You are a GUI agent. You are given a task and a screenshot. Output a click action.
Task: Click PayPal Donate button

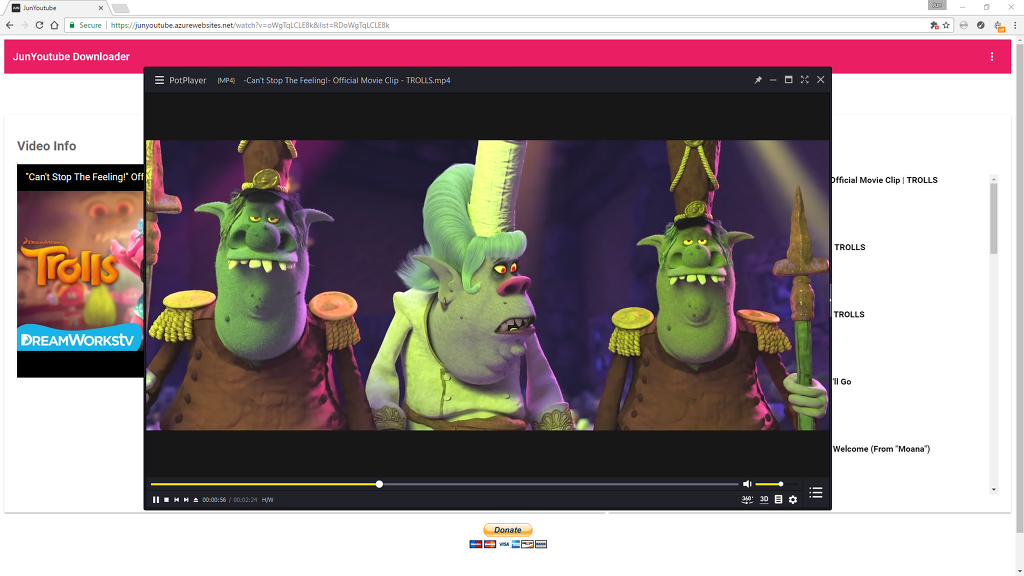click(507, 530)
